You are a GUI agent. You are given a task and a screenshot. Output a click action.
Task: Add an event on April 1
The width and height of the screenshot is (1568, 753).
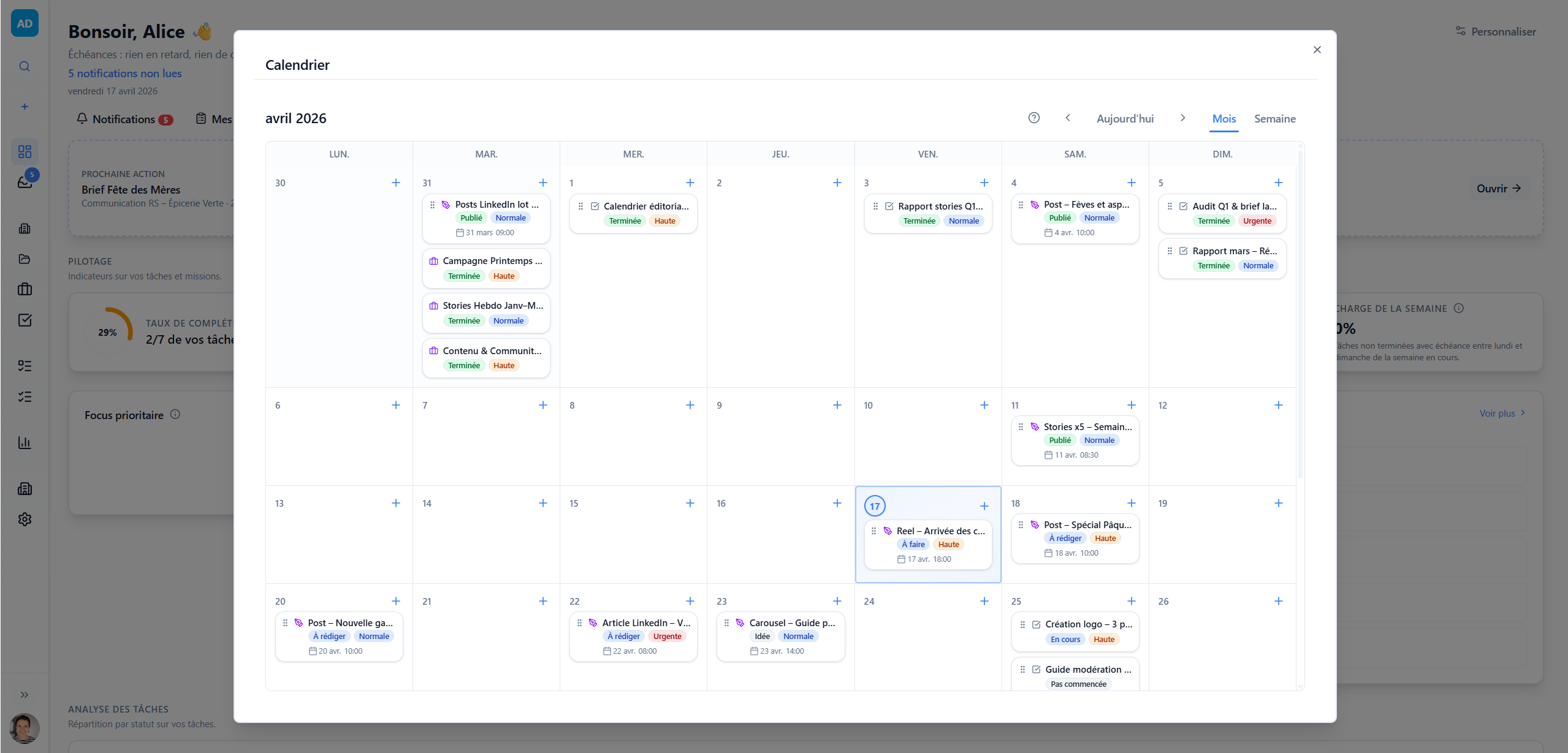pos(690,183)
